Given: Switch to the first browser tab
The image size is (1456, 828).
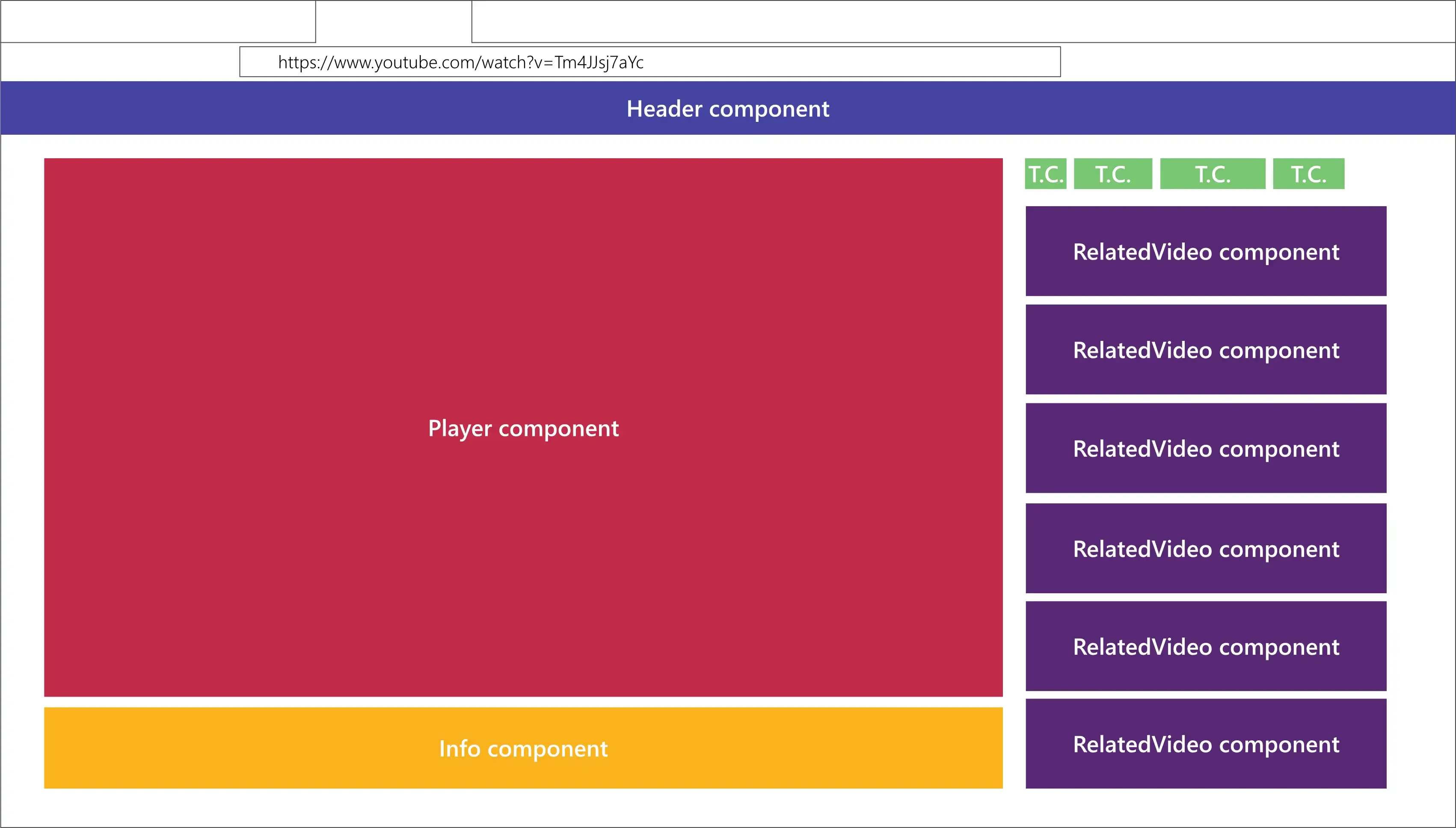Looking at the screenshot, I should tap(157, 21).
